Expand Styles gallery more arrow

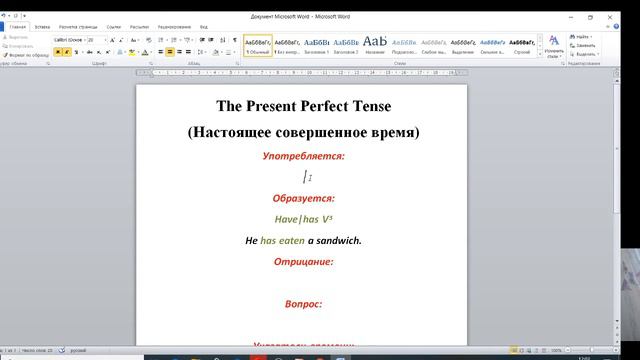click(x=540, y=53)
